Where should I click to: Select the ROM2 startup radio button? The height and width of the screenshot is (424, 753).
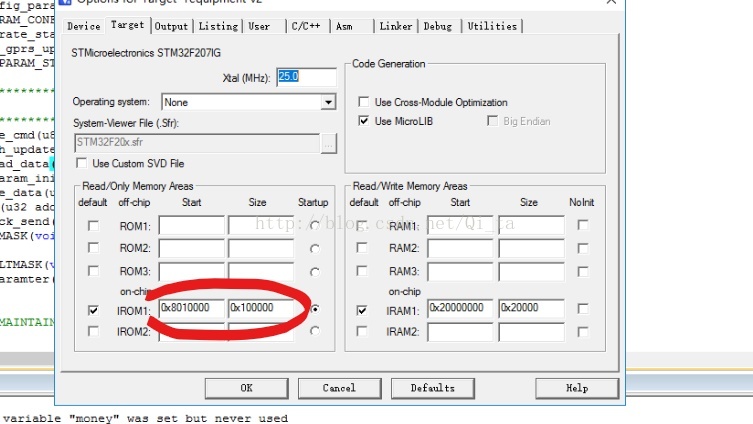coord(315,249)
